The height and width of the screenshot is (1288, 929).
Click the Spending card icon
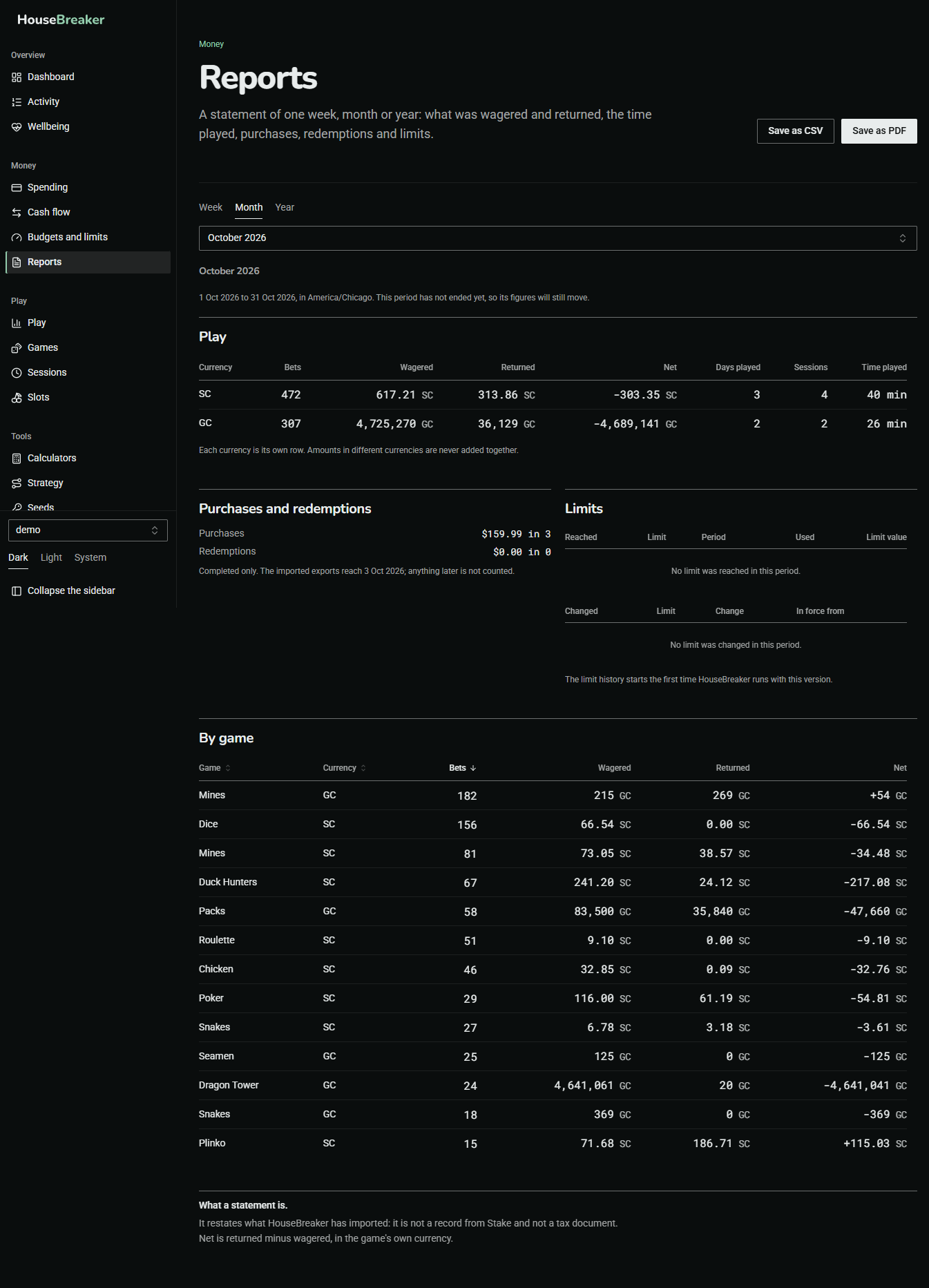(17, 188)
